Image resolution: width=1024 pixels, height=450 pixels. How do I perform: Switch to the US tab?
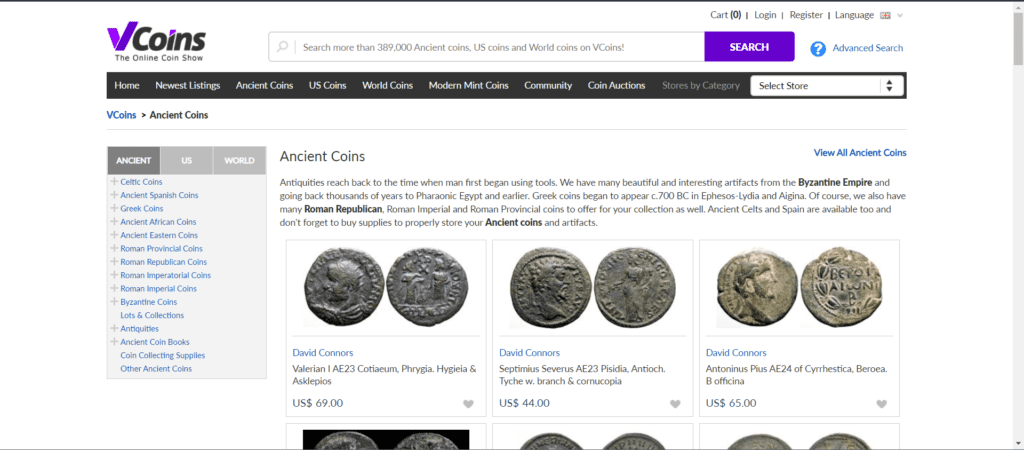point(187,161)
